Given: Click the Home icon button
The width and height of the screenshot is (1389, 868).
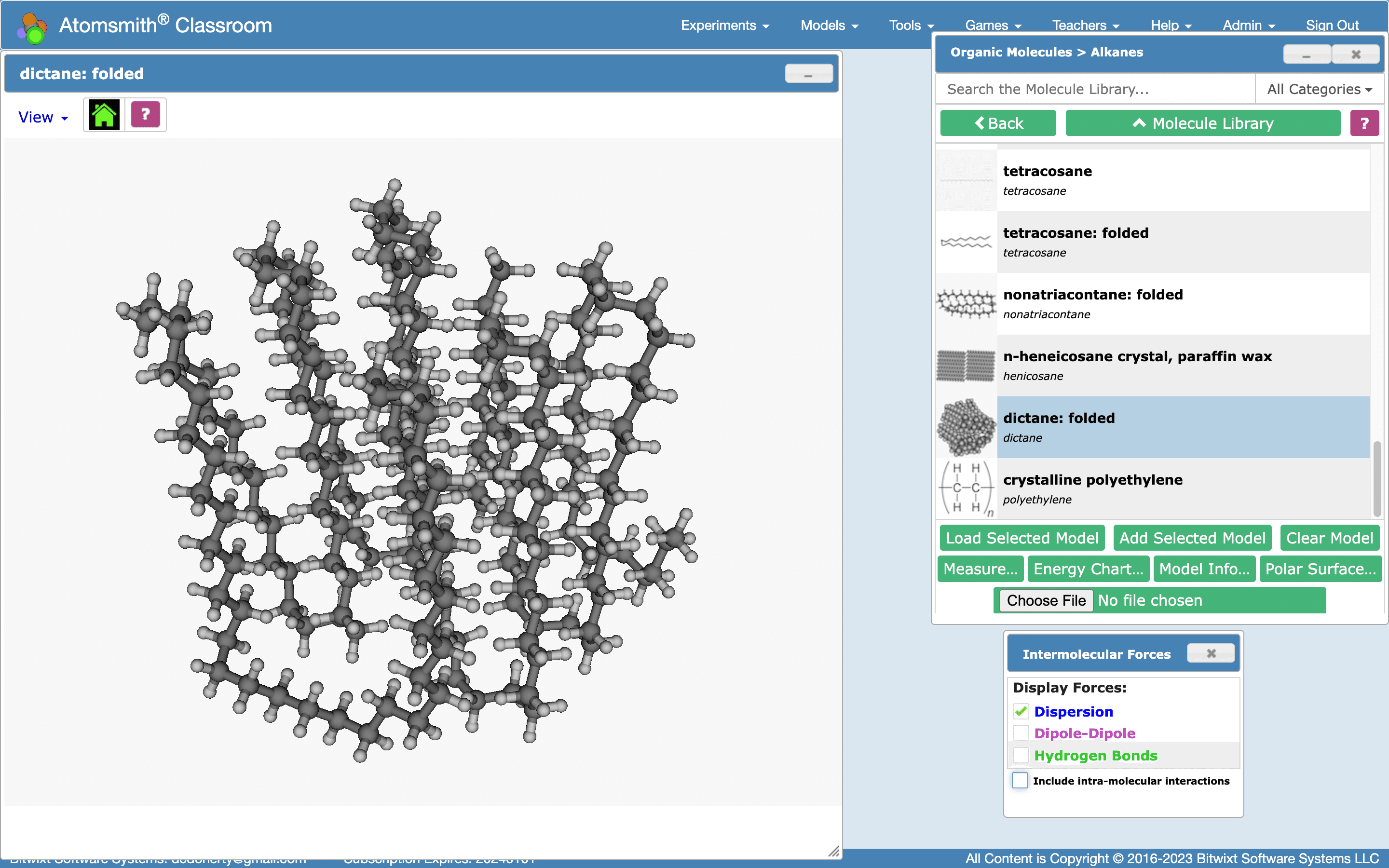Looking at the screenshot, I should pos(103,114).
